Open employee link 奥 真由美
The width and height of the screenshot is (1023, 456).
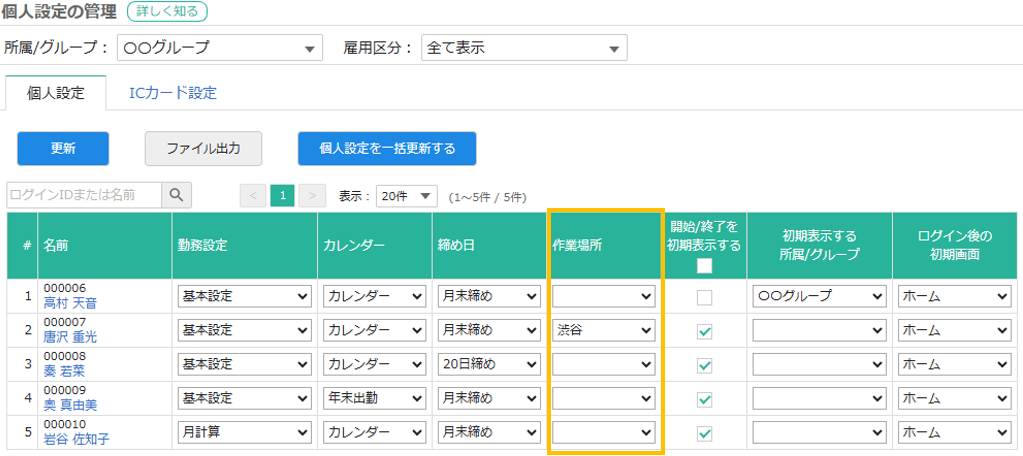click(x=70, y=404)
